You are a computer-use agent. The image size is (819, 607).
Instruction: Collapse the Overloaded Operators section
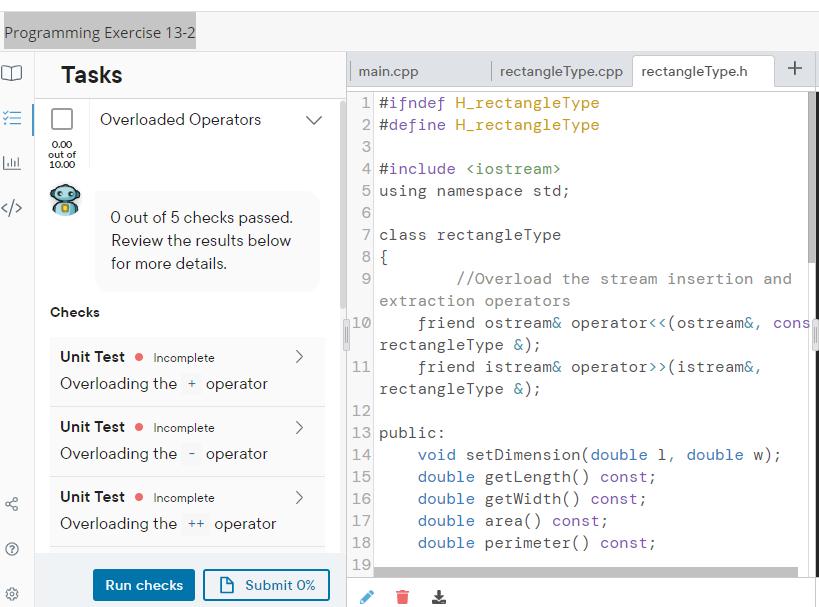tap(314, 119)
